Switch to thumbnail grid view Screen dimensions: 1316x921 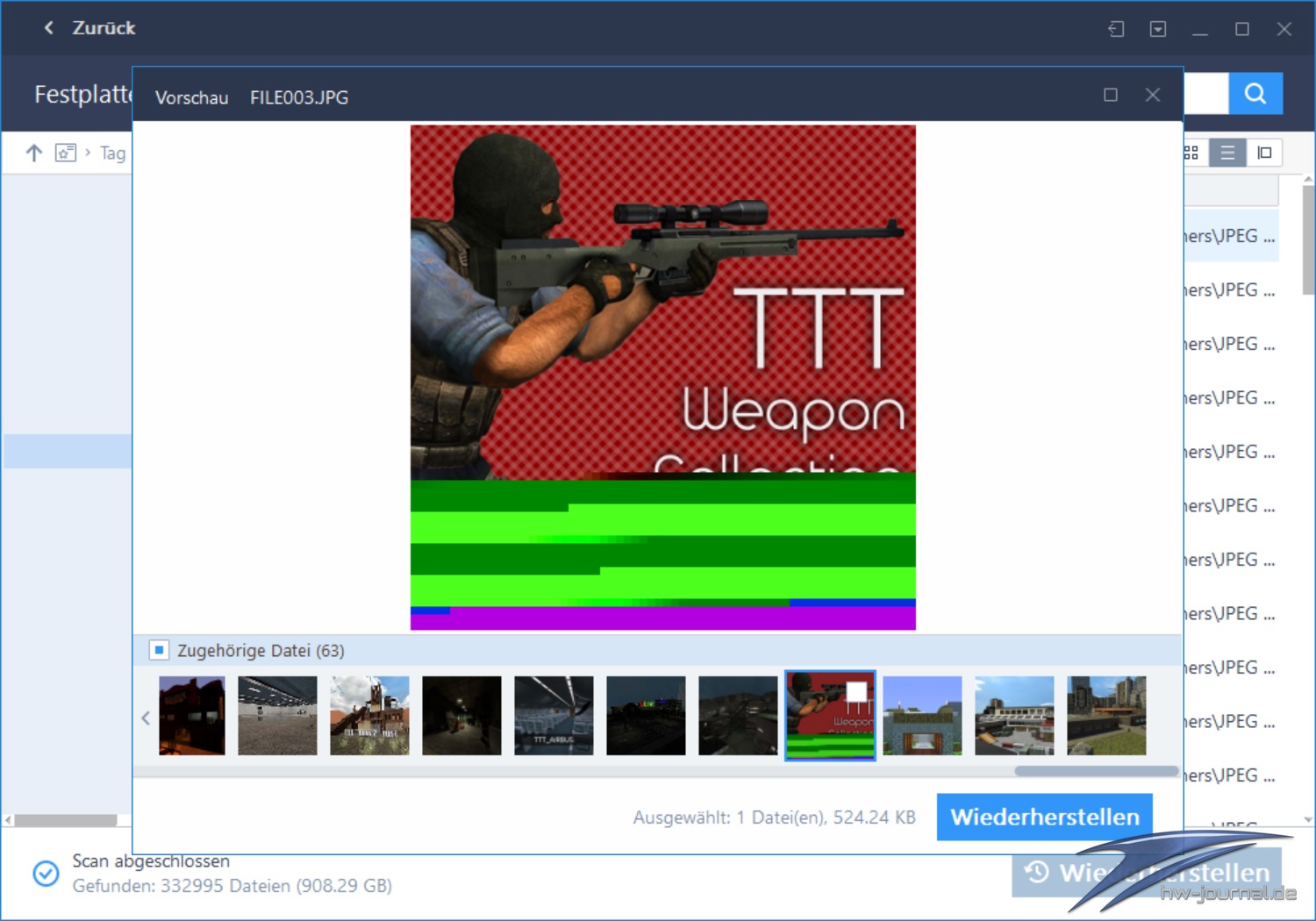click(1191, 153)
